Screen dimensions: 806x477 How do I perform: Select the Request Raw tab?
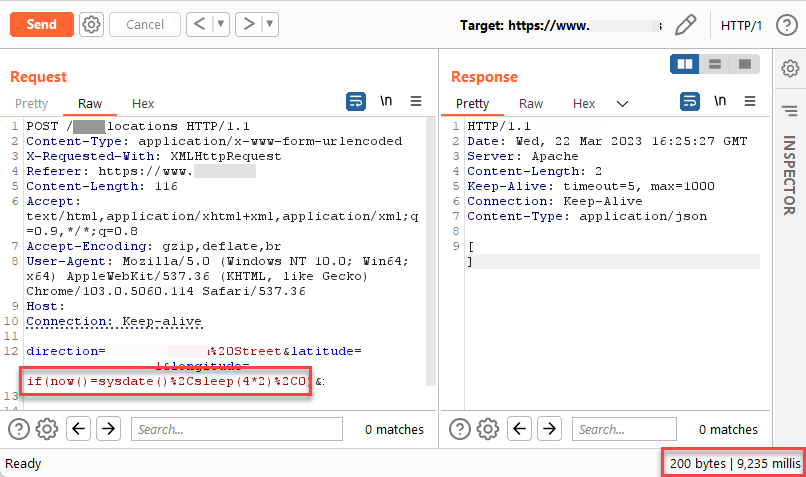(90, 104)
